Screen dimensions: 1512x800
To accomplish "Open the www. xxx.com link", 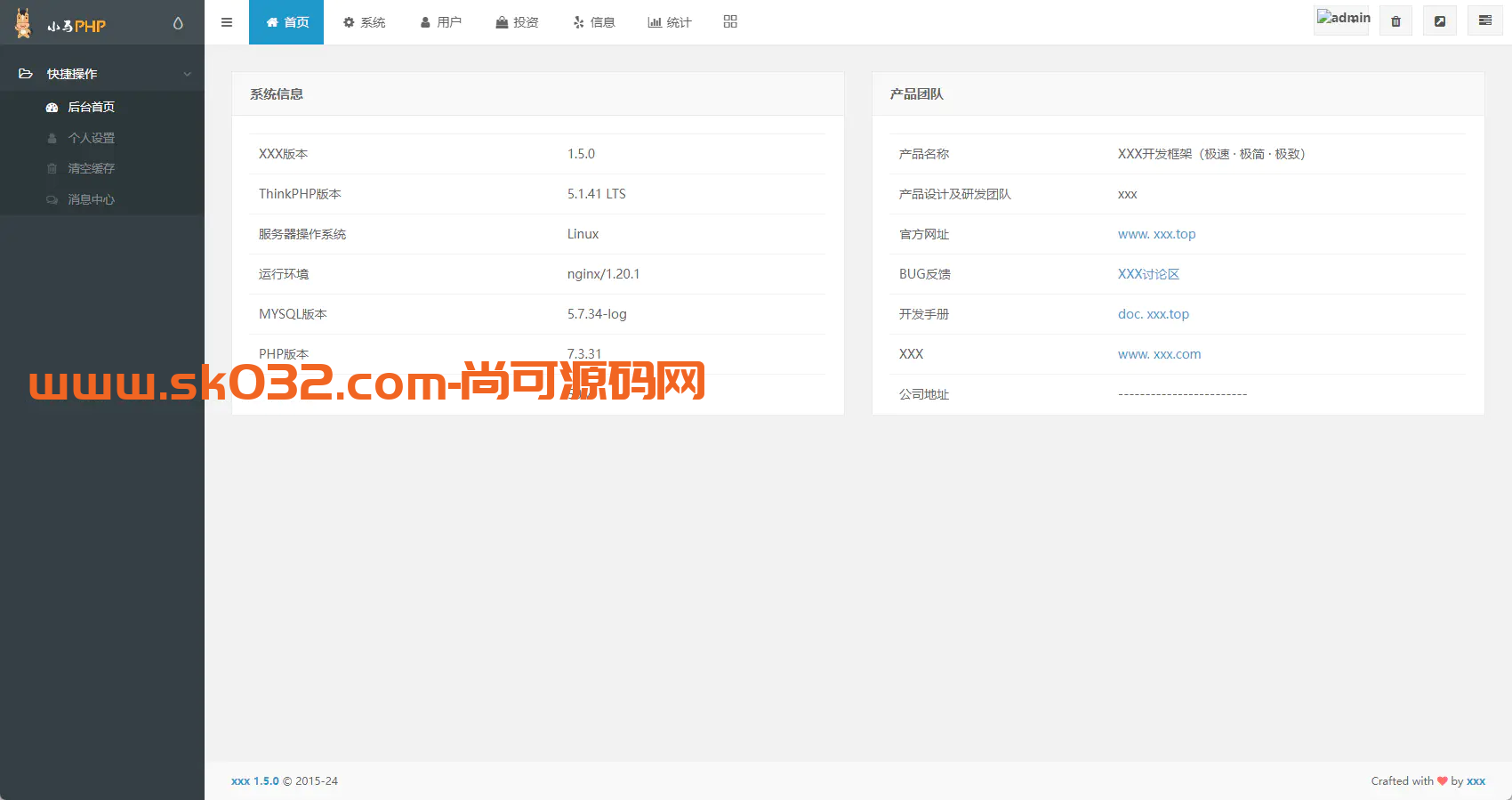I will point(1159,354).
